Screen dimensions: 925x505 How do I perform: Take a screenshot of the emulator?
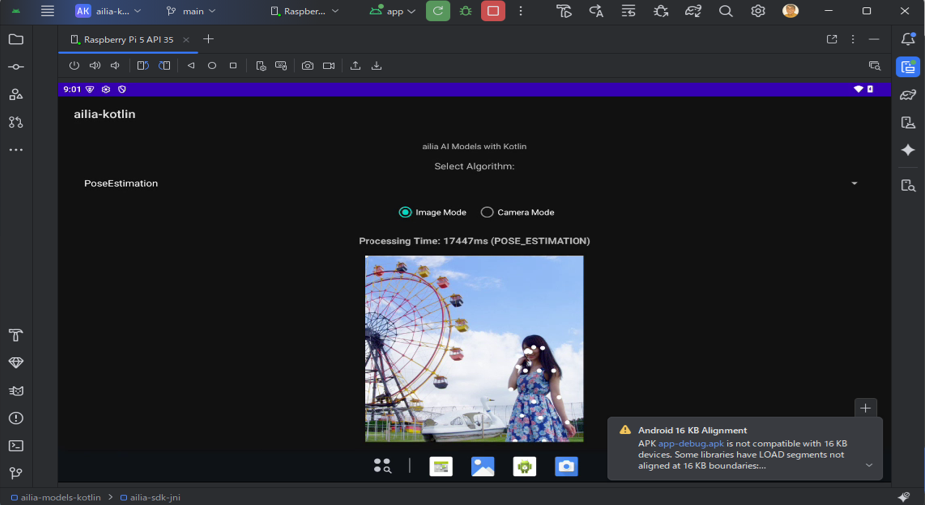[307, 66]
